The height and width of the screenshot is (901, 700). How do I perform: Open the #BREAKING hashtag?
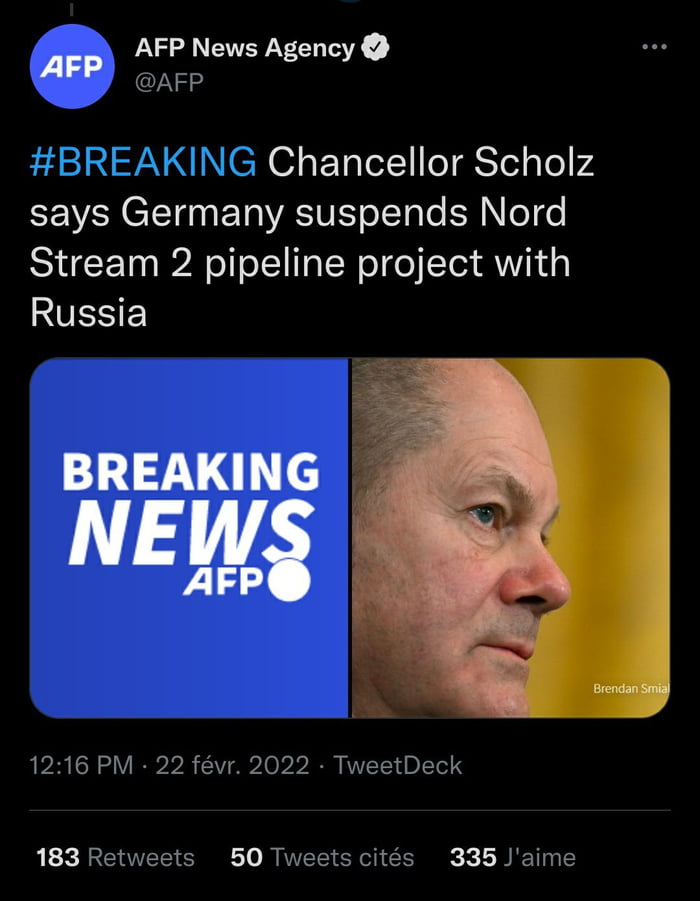coord(142,161)
